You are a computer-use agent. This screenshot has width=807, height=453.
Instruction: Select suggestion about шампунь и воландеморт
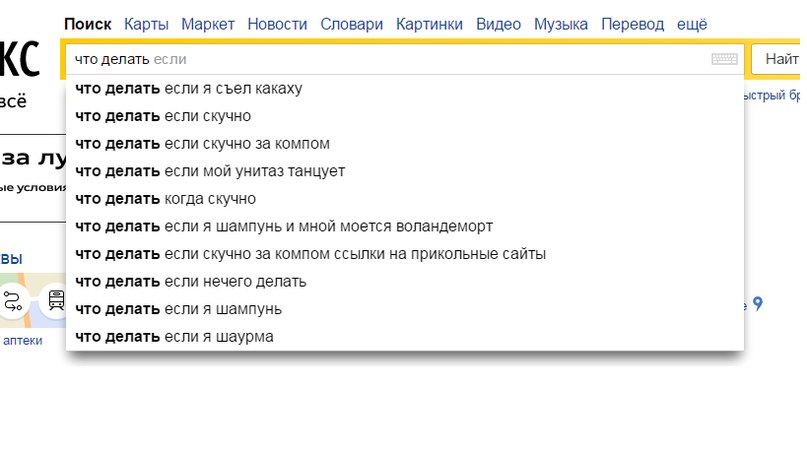click(405, 226)
